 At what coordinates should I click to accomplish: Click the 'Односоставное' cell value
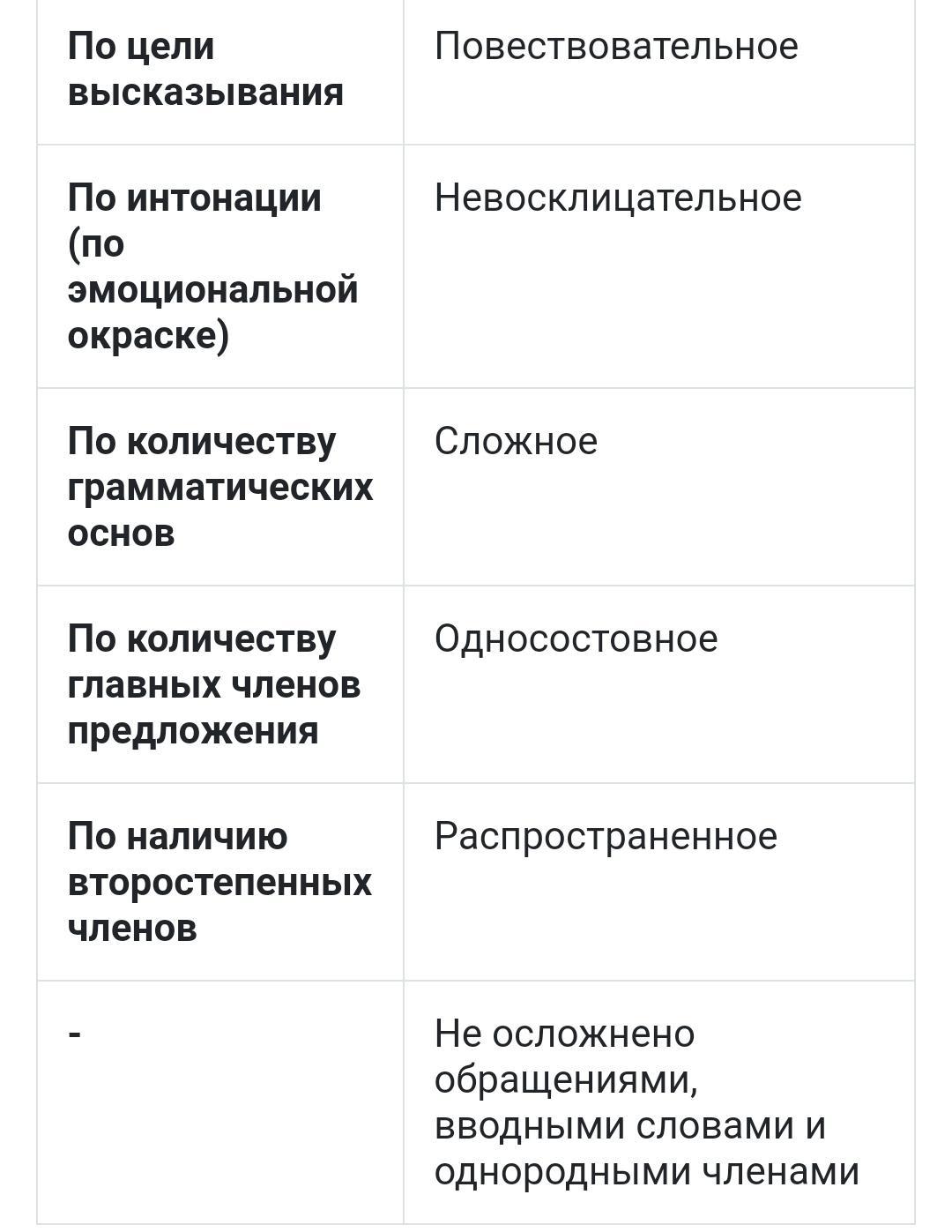pyautogui.click(x=576, y=638)
